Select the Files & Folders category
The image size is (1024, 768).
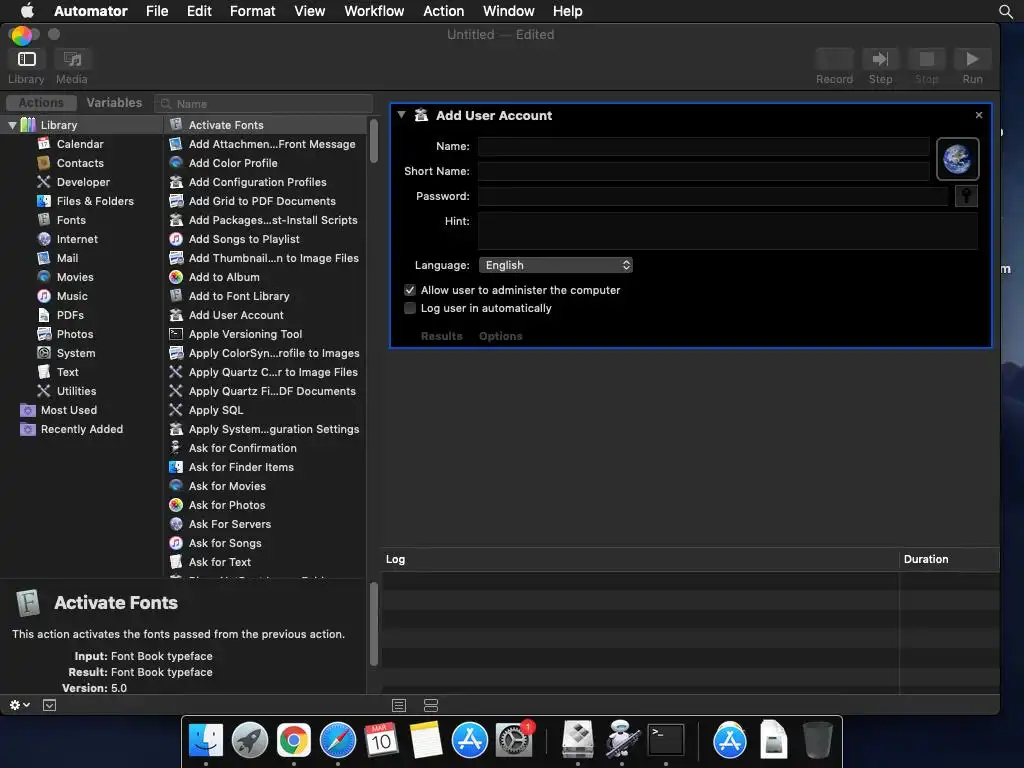coord(95,200)
